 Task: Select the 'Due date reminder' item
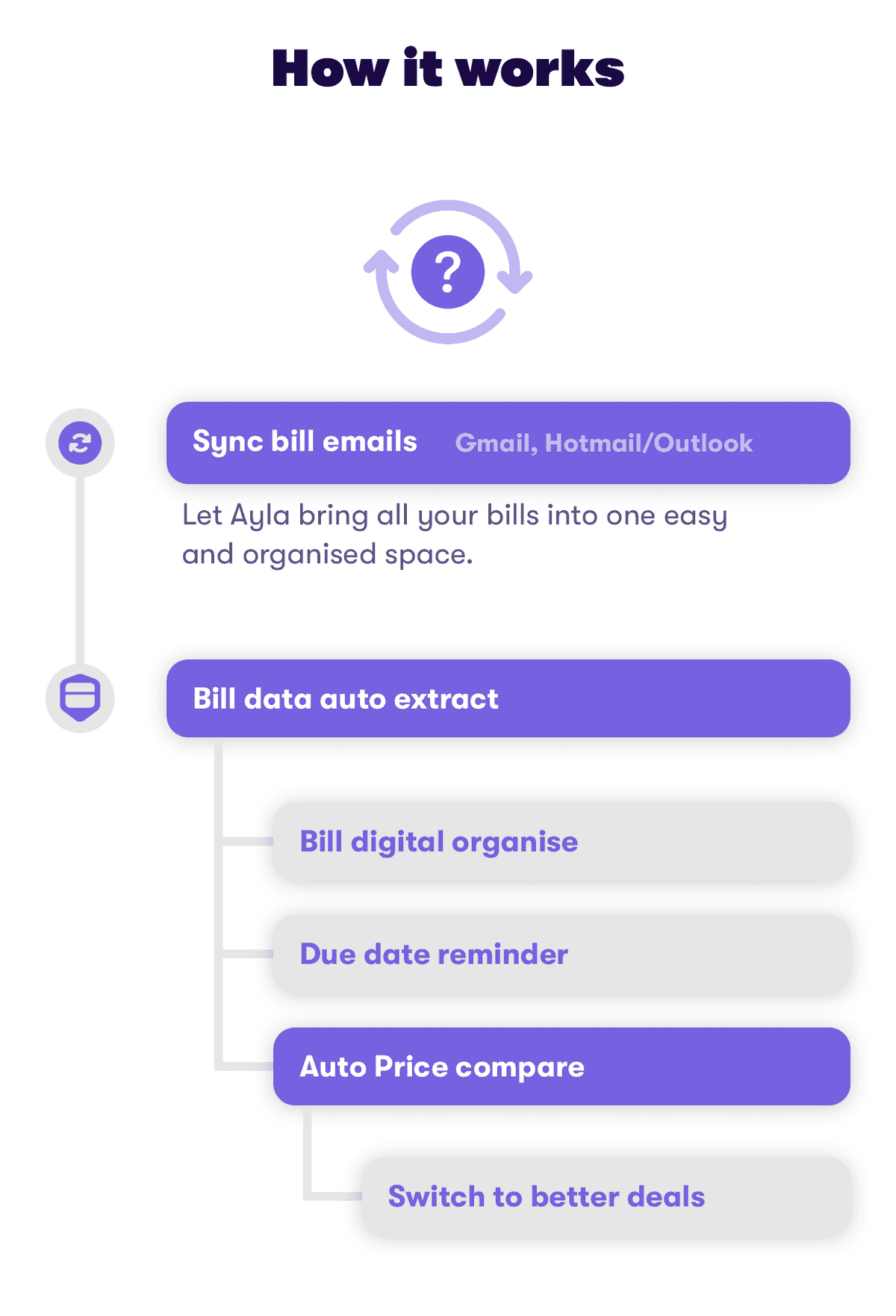coord(561,954)
